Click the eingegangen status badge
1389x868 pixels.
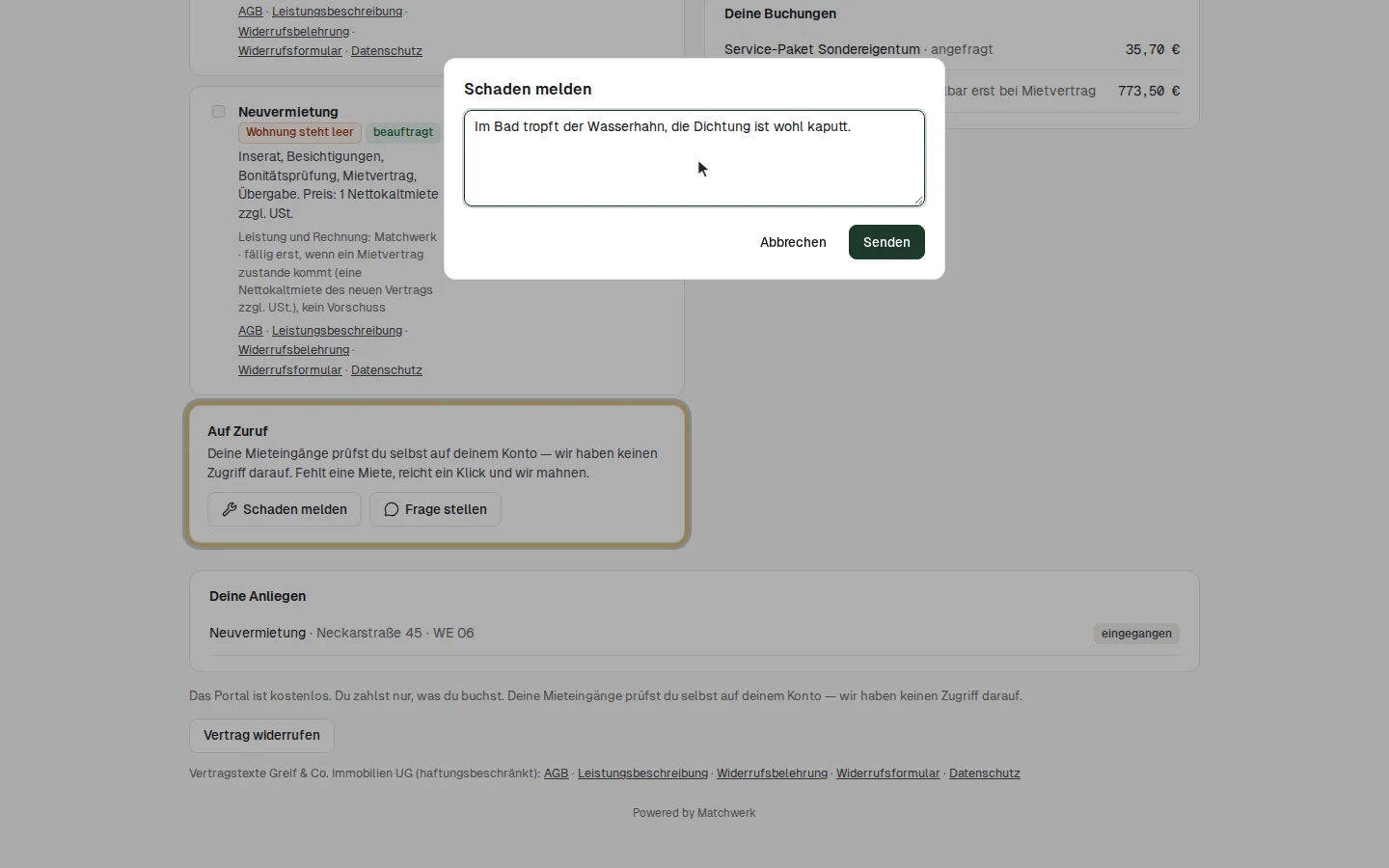1136,634
